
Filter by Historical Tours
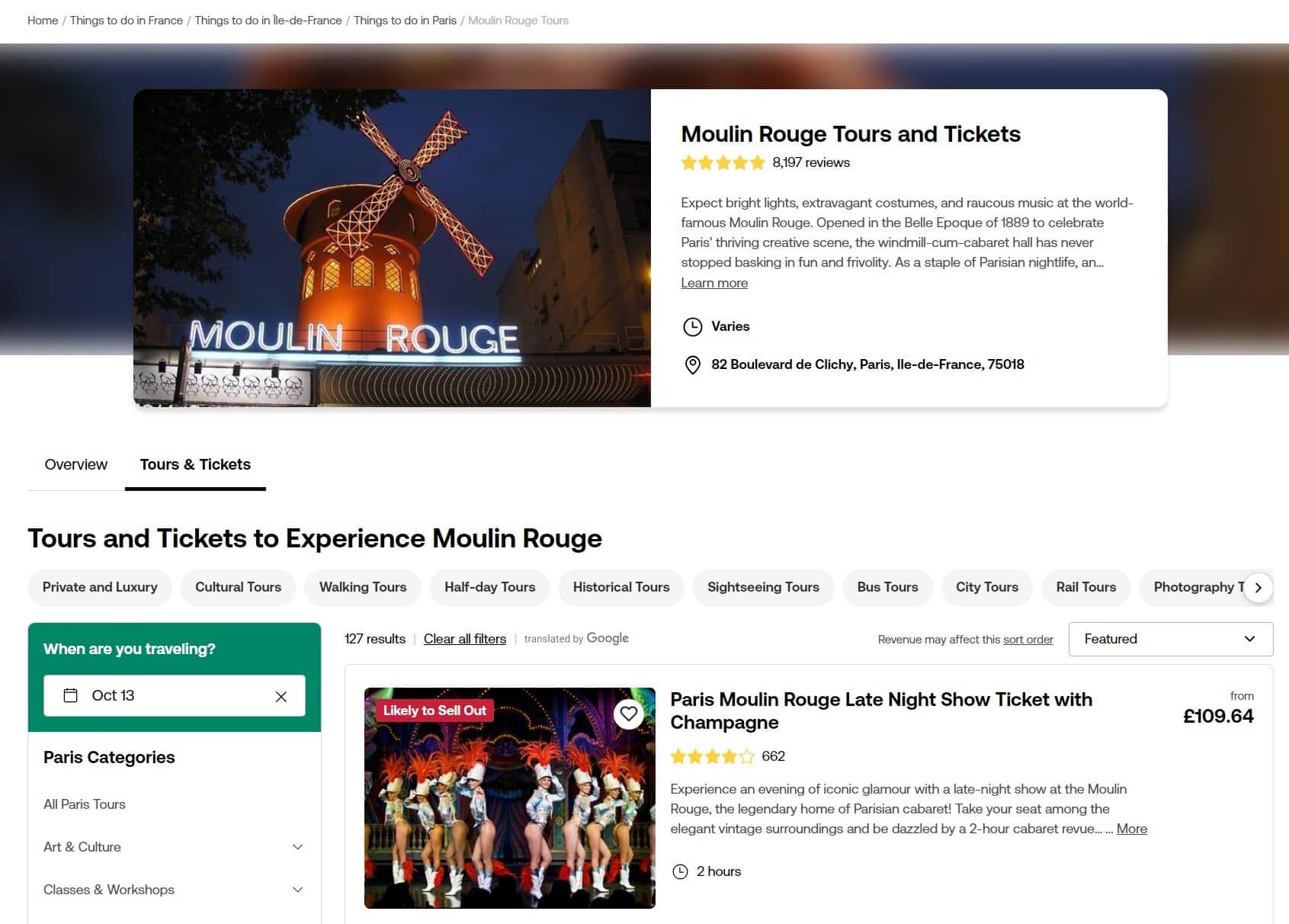621,588
